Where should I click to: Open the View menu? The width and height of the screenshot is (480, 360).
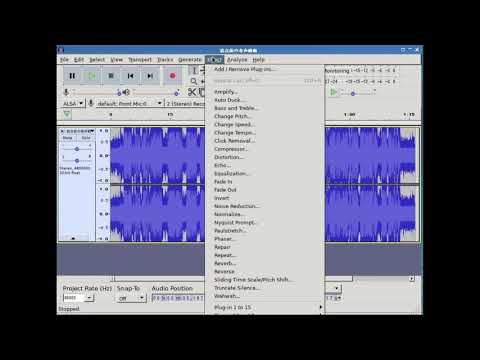[x=117, y=60]
